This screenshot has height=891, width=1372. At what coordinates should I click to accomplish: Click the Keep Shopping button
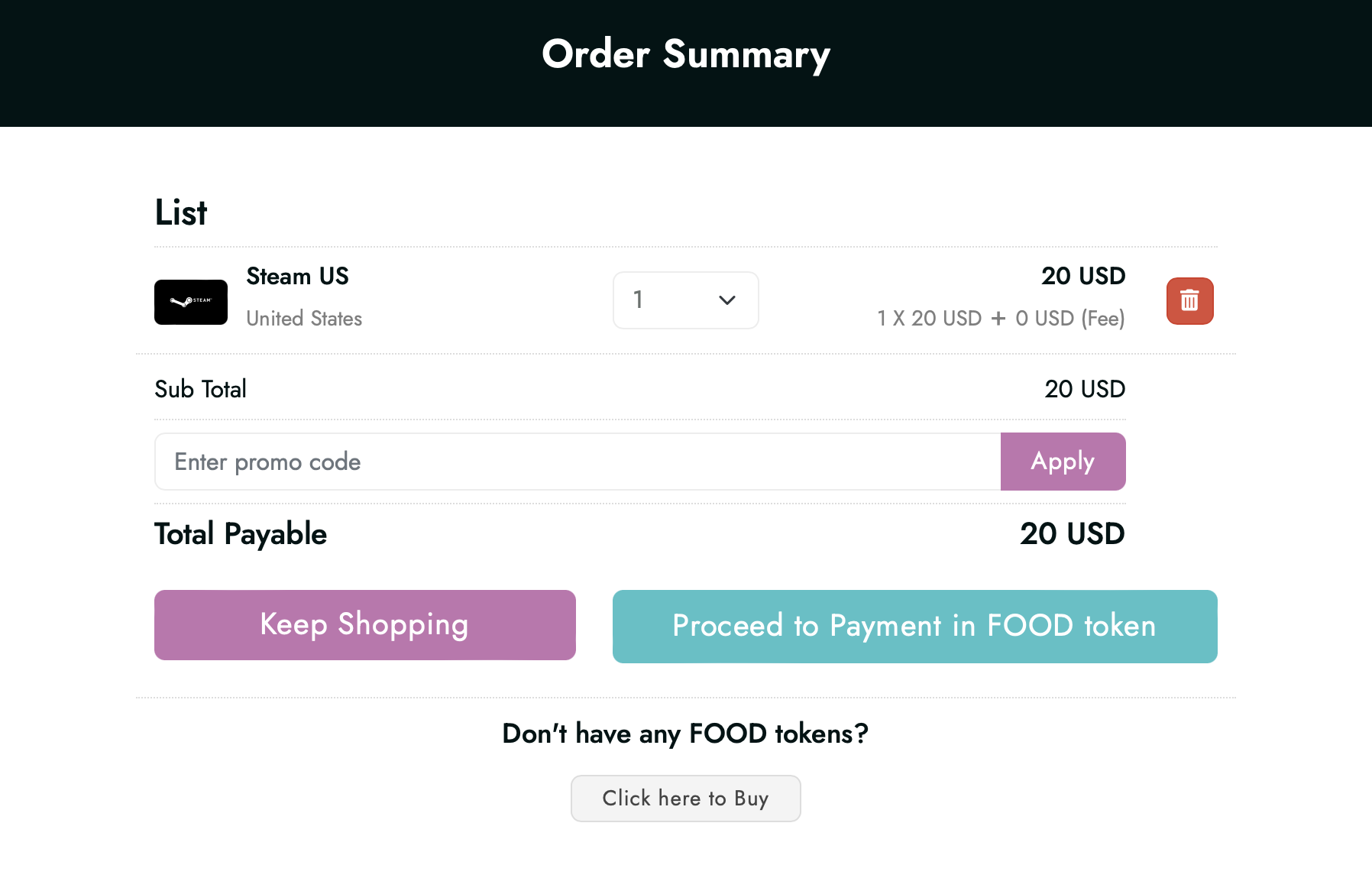[365, 624]
